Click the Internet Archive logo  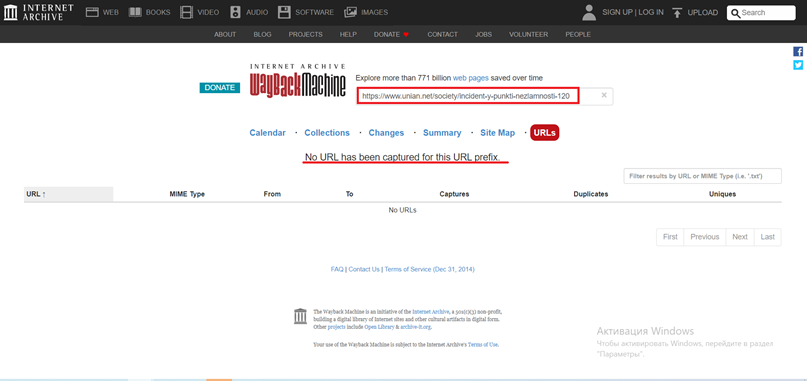click(x=39, y=12)
